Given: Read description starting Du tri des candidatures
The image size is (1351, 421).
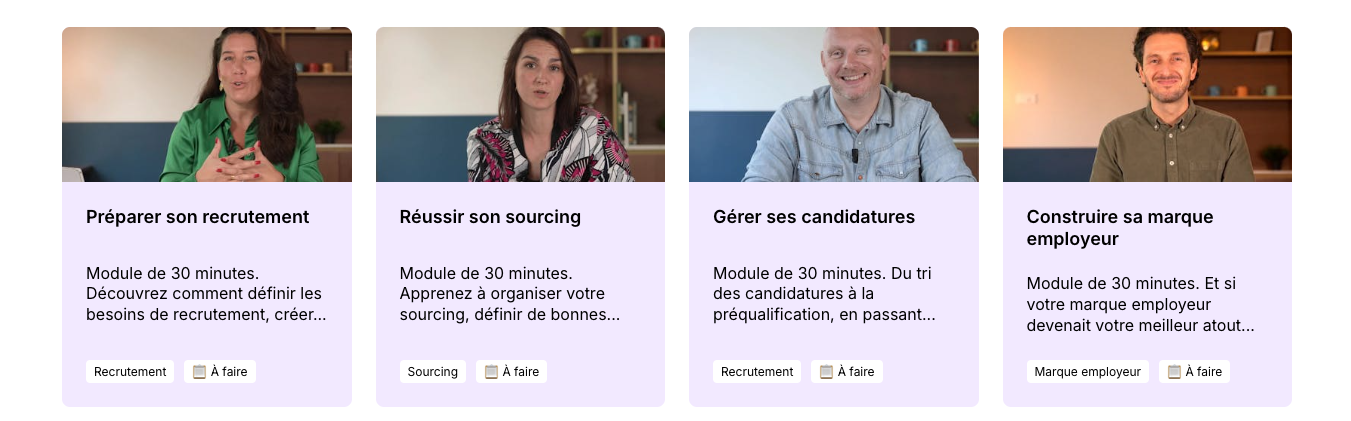Looking at the screenshot, I should click(x=824, y=294).
